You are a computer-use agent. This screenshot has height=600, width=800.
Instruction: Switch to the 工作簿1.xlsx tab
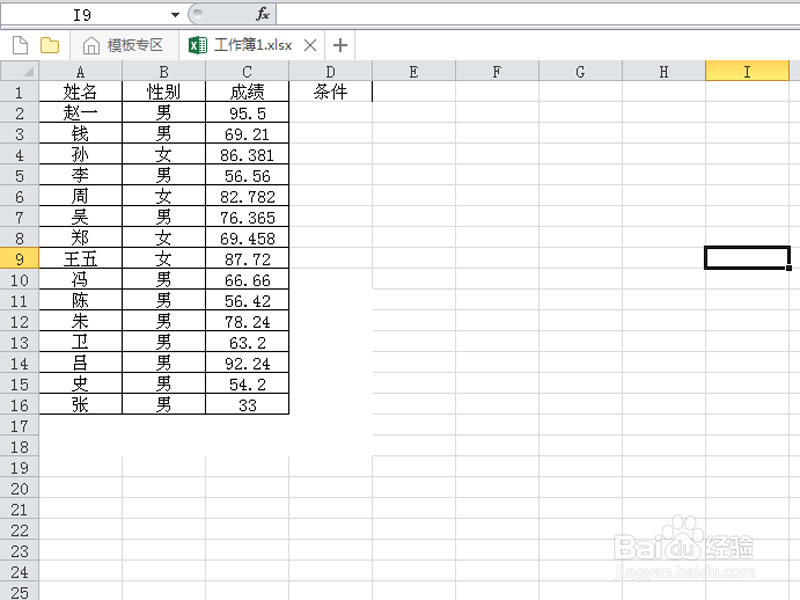[x=253, y=45]
